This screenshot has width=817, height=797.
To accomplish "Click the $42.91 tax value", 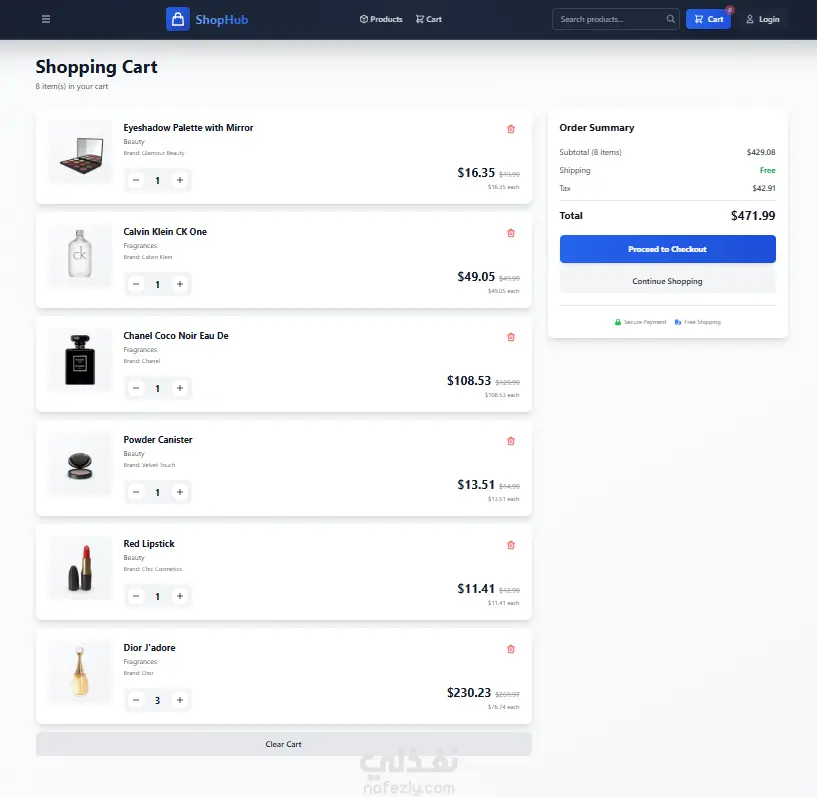I will coord(764,188).
